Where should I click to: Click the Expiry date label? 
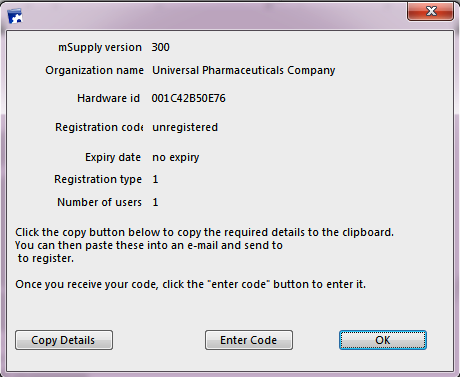point(113,157)
